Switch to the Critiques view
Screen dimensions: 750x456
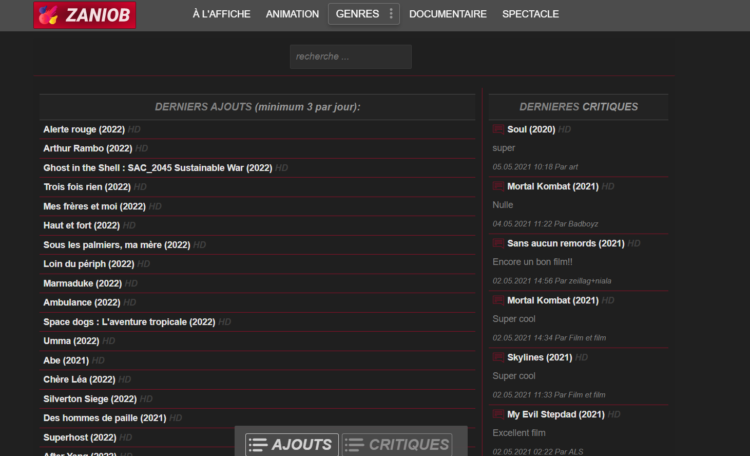click(x=397, y=445)
